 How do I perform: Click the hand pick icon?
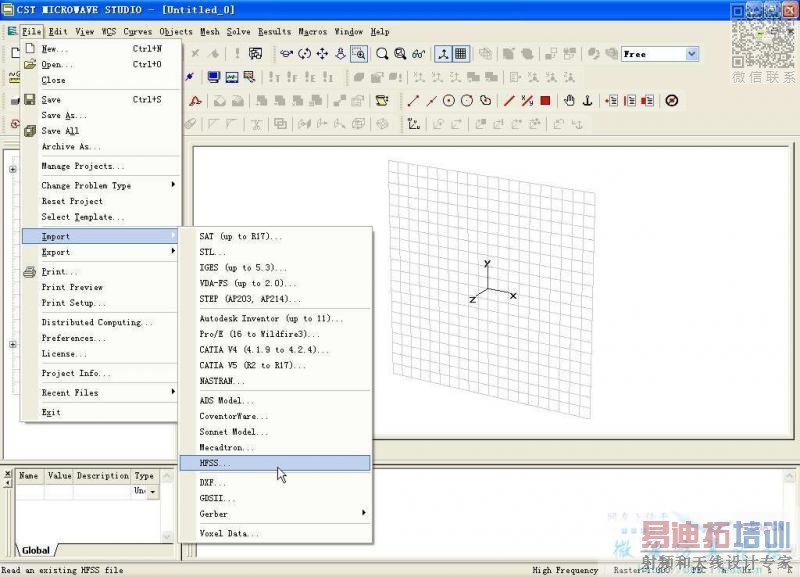tap(569, 101)
